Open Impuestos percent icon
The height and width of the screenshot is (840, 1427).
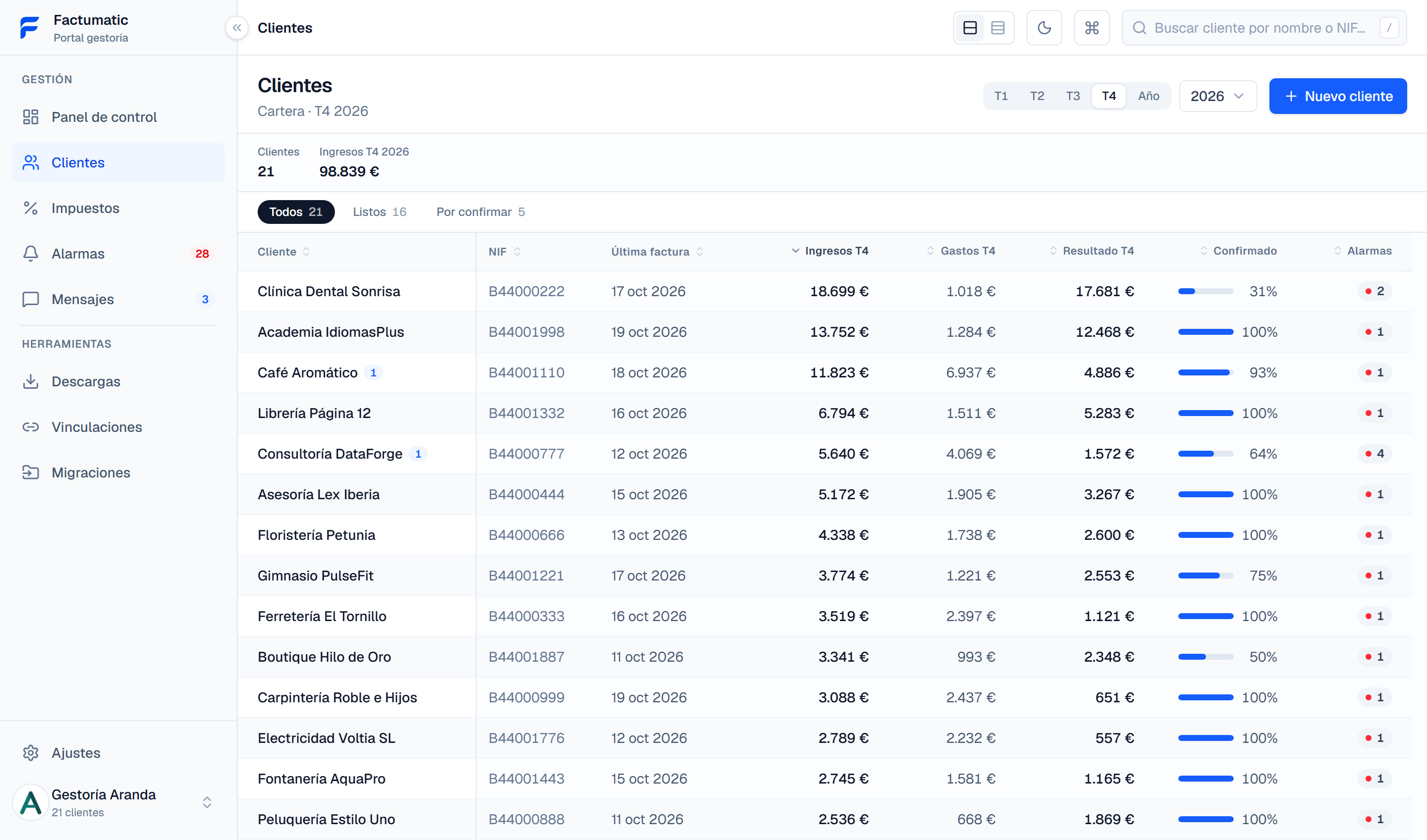tap(31, 209)
